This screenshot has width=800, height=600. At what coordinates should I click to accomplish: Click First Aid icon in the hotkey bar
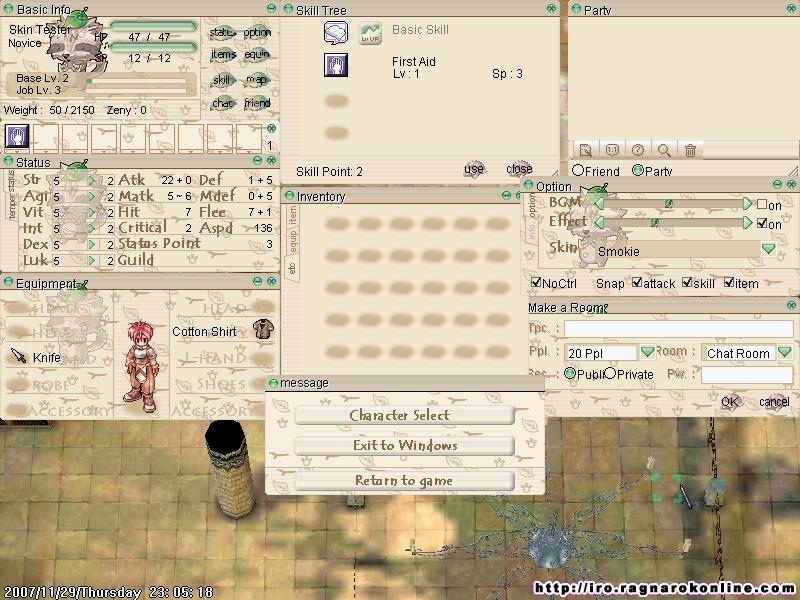[17, 136]
